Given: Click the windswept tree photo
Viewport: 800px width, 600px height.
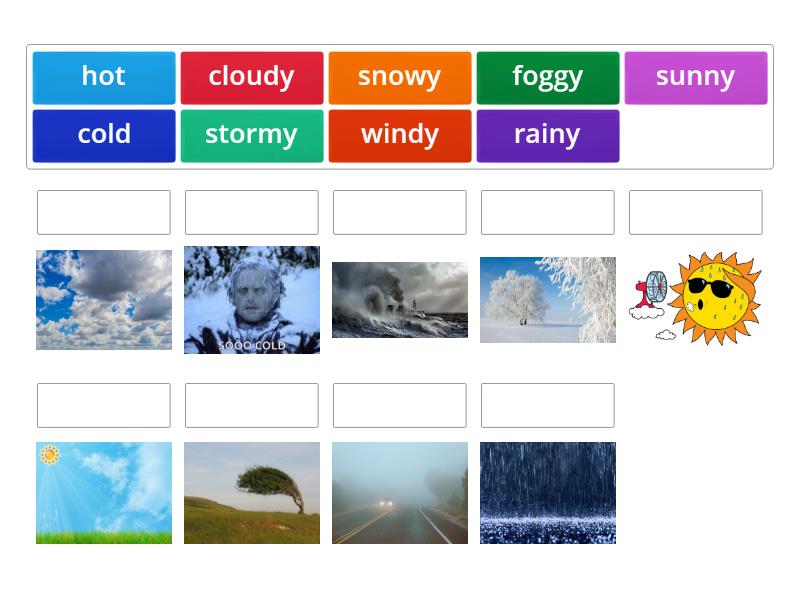Looking at the screenshot, I should [x=251, y=492].
